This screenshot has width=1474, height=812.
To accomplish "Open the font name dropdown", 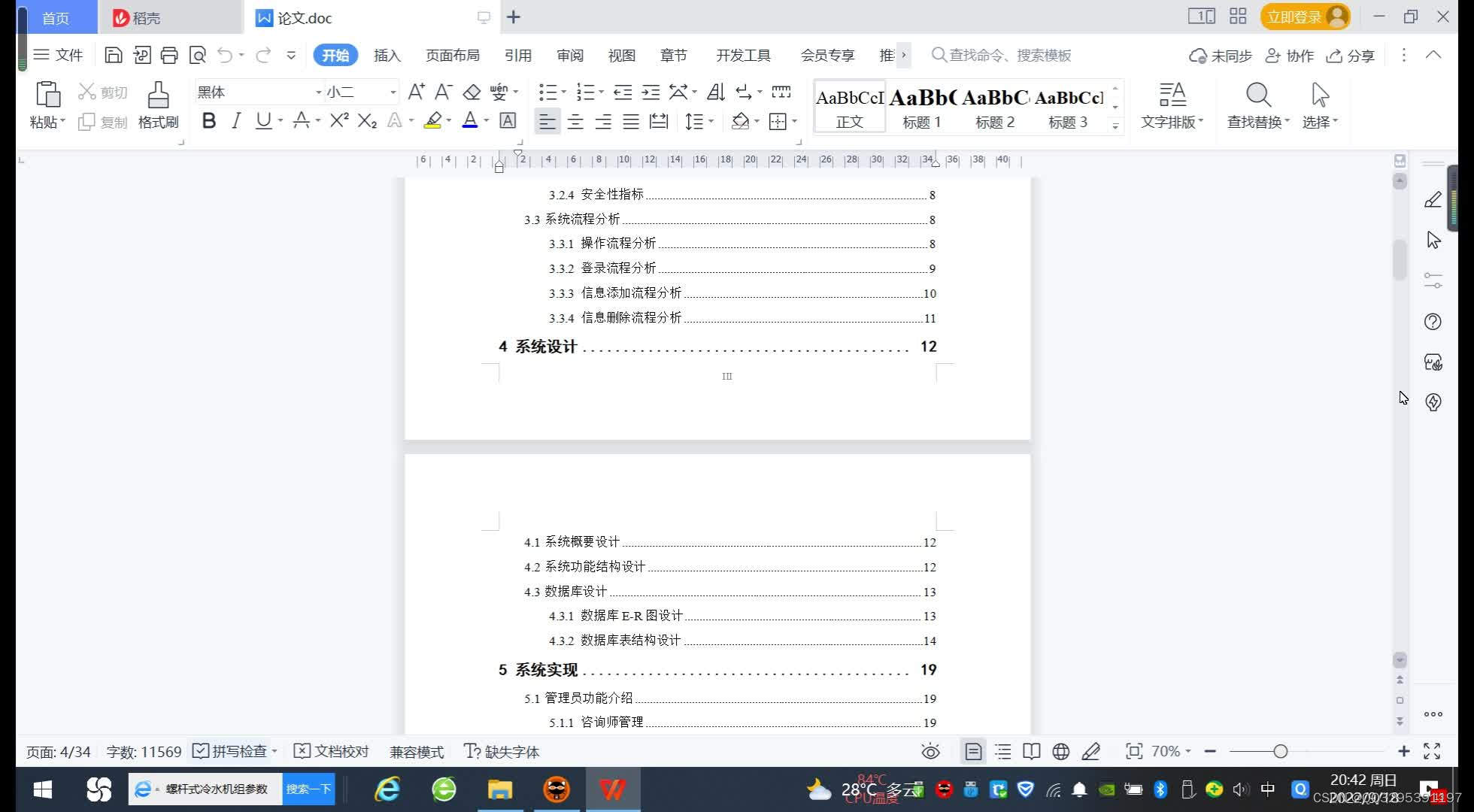I will coord(318,92).
